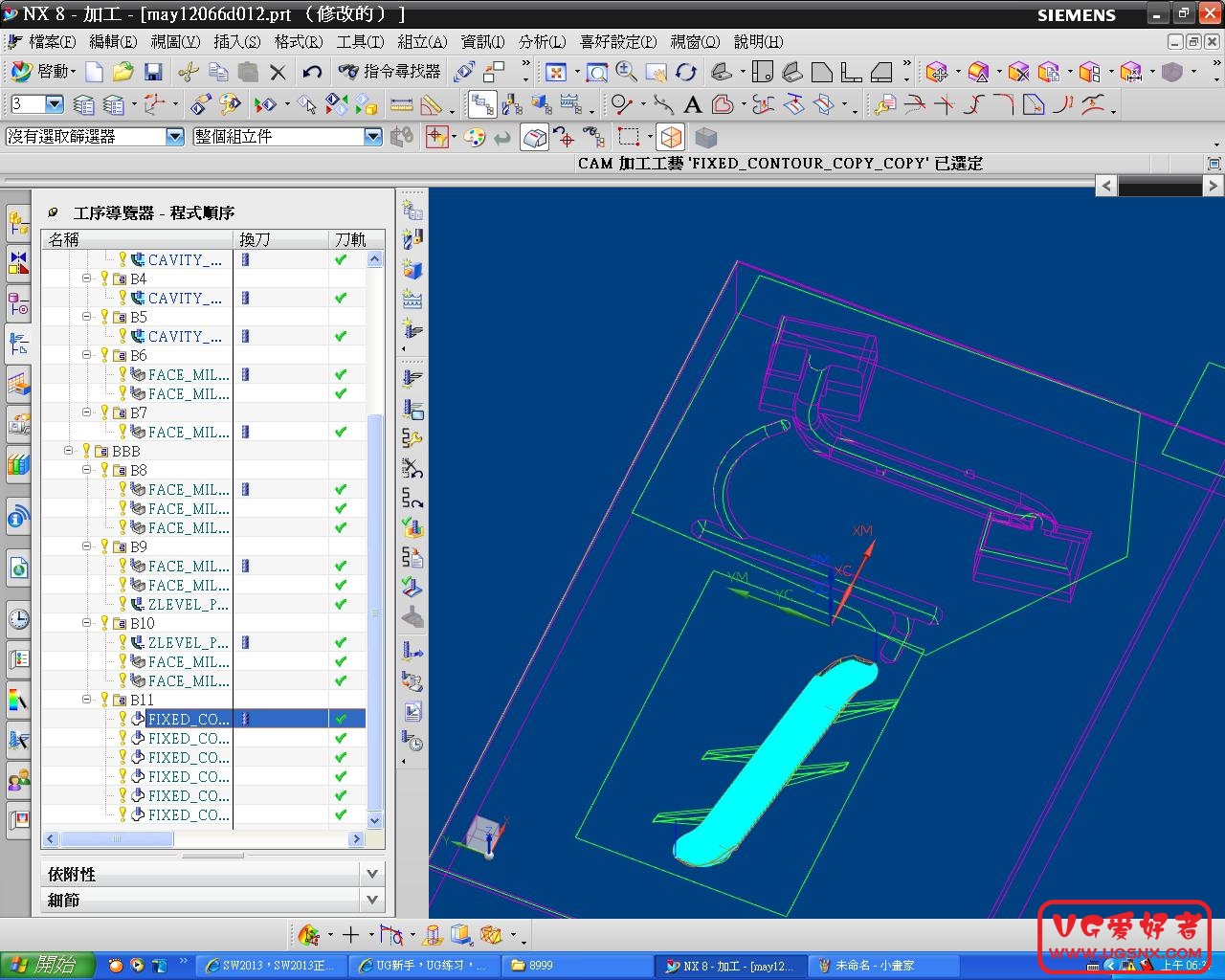Open the 插入(S) menu
The image size is (1225, 980).
(236, 42)
